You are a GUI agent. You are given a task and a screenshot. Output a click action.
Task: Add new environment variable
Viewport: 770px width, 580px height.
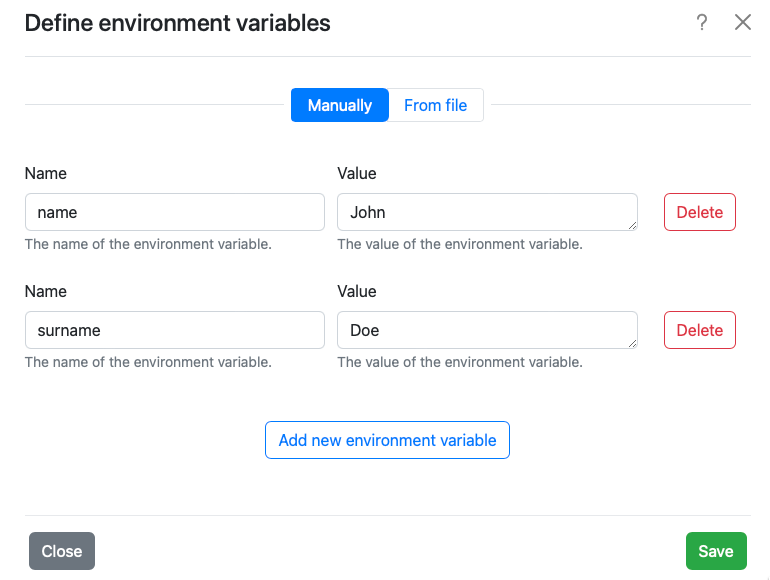point(387,440)
